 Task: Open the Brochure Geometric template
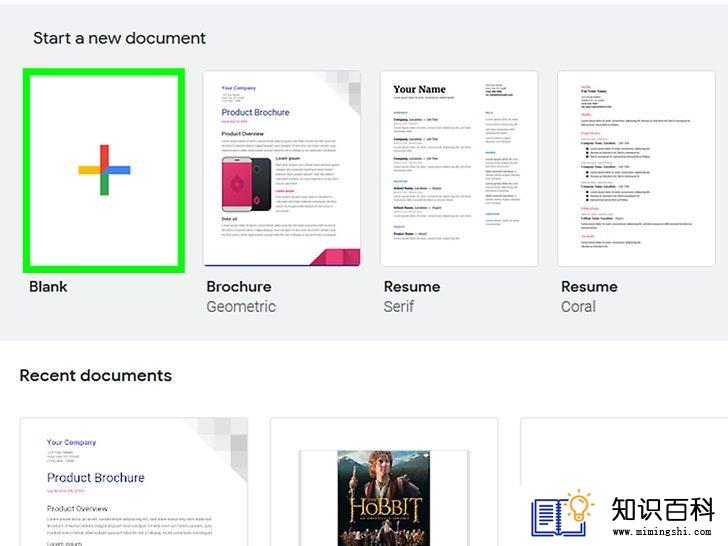[x=282, y=169]
